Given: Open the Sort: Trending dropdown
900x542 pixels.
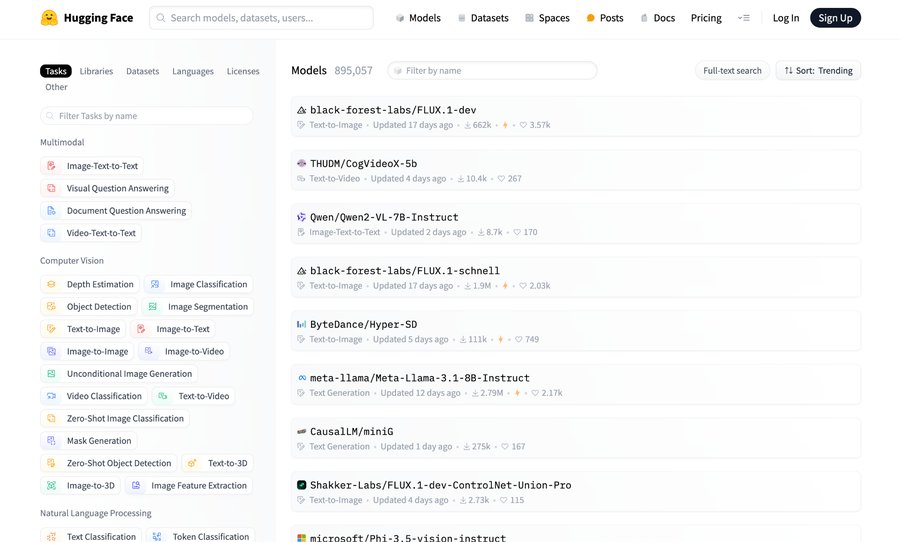Looking at the screenshot, I should click(818, 71).
